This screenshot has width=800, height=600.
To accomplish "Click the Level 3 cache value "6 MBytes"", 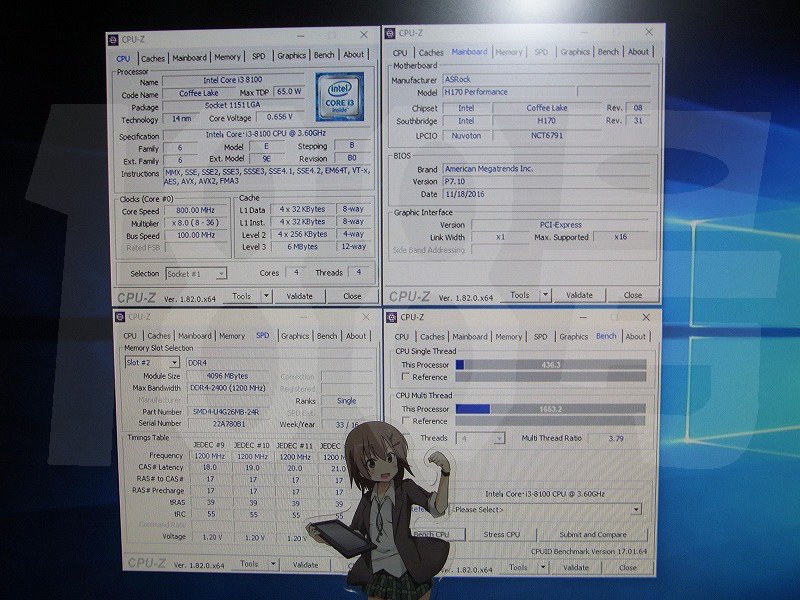I will 302,246.
